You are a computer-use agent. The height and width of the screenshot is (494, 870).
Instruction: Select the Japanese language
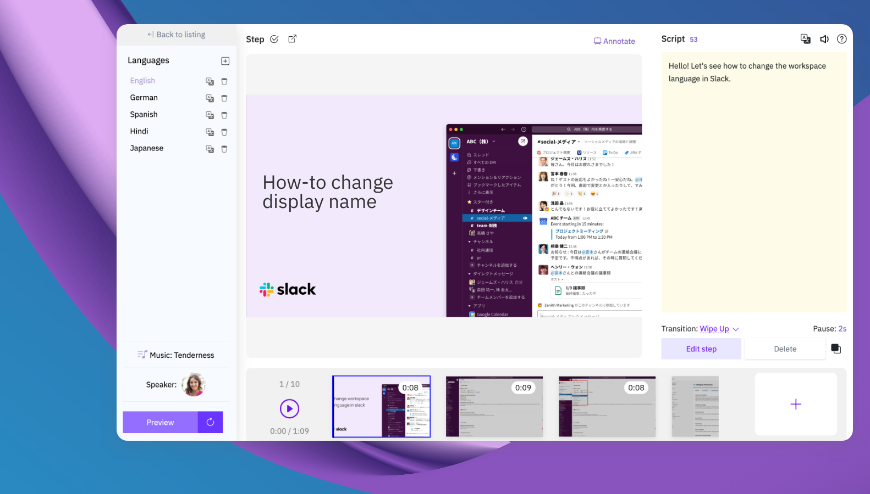[146, 148]
